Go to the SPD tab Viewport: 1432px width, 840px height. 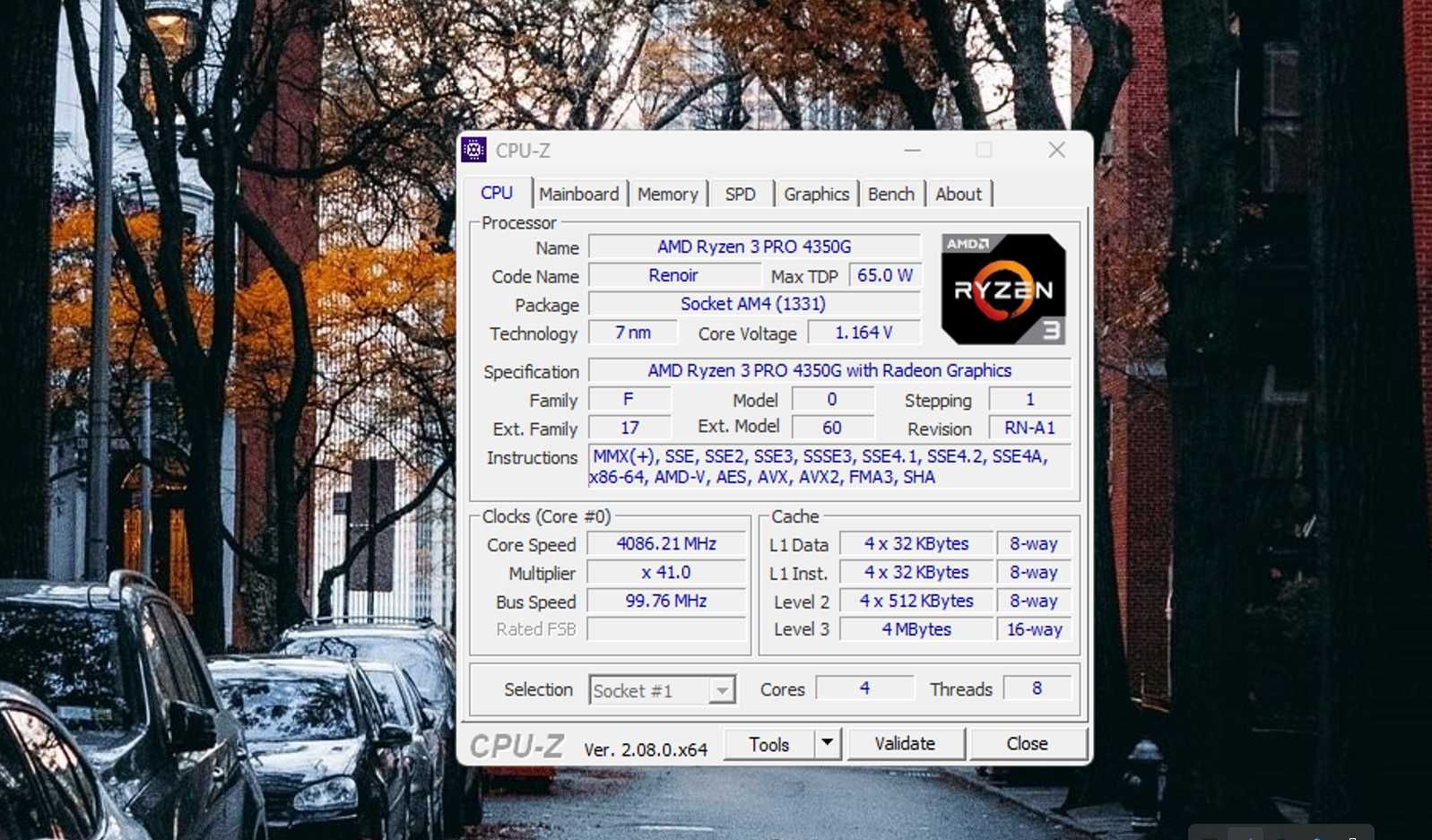tap(741, 194)
